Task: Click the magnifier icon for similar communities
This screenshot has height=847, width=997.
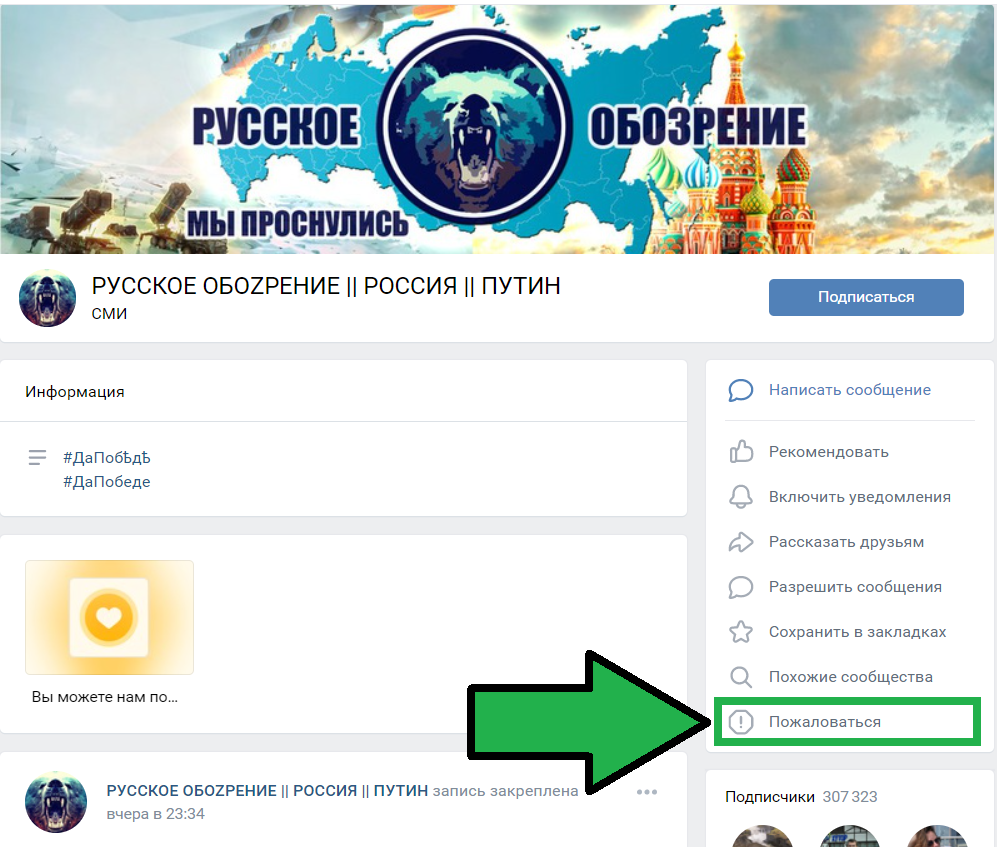Action: [x=741, y=677]
